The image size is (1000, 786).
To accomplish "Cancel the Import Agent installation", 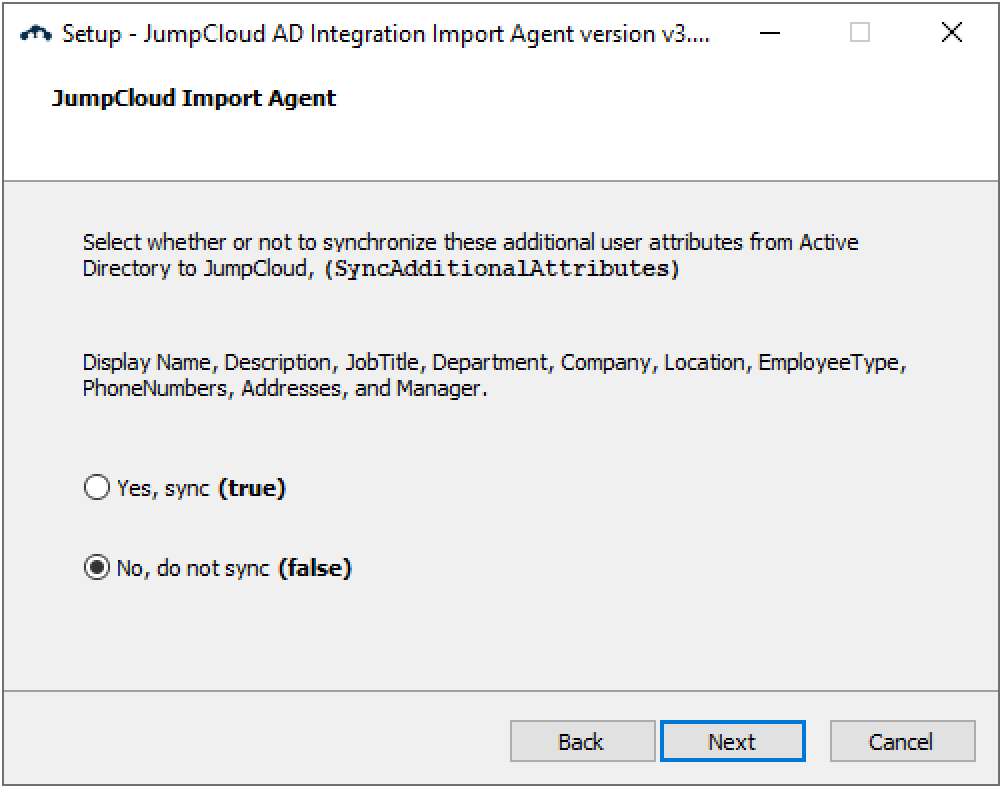I will (901, 741).
